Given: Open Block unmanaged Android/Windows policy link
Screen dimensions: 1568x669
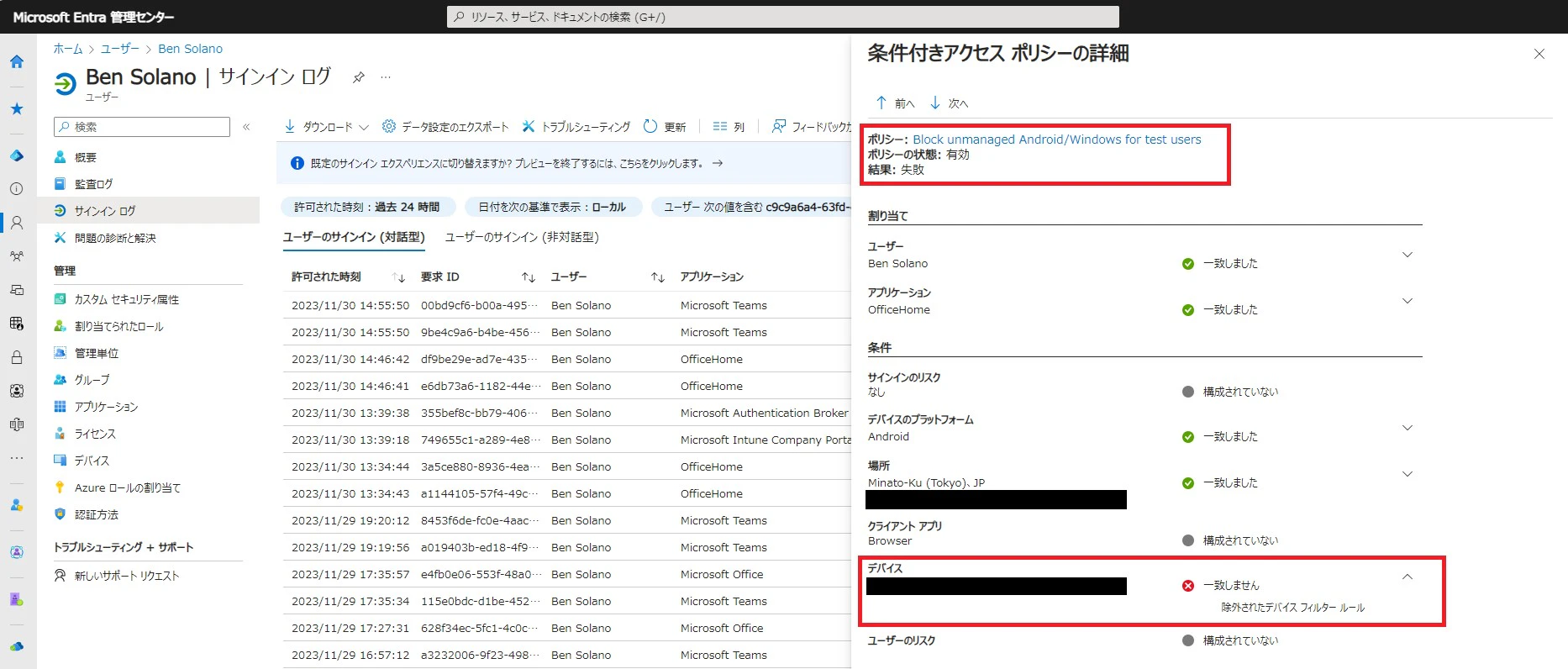Looking at the screenshot, I should coord(1057,140).
